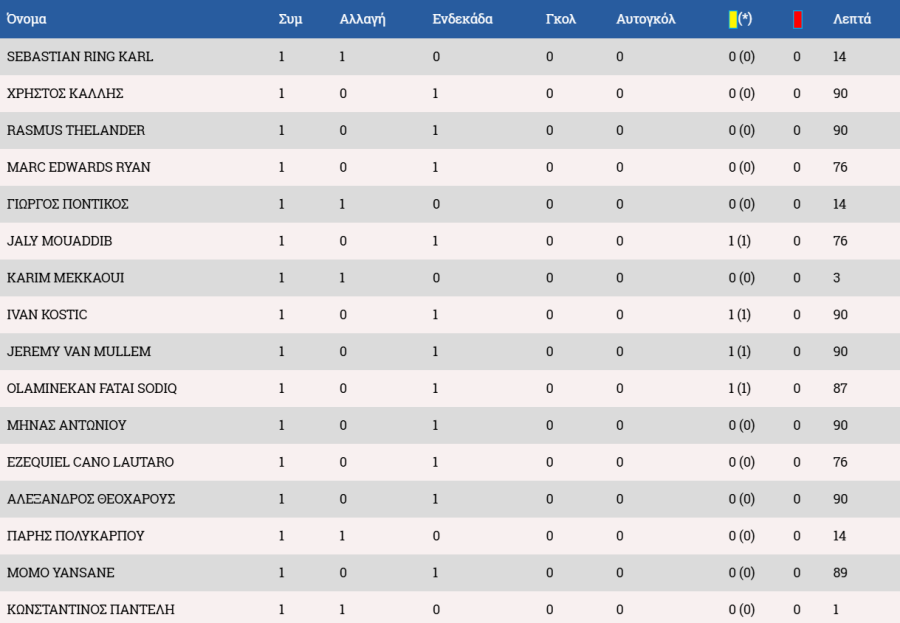900x623 pixels.
Task: Sort by the Λεπτά column header
Action: click(852, 19)
